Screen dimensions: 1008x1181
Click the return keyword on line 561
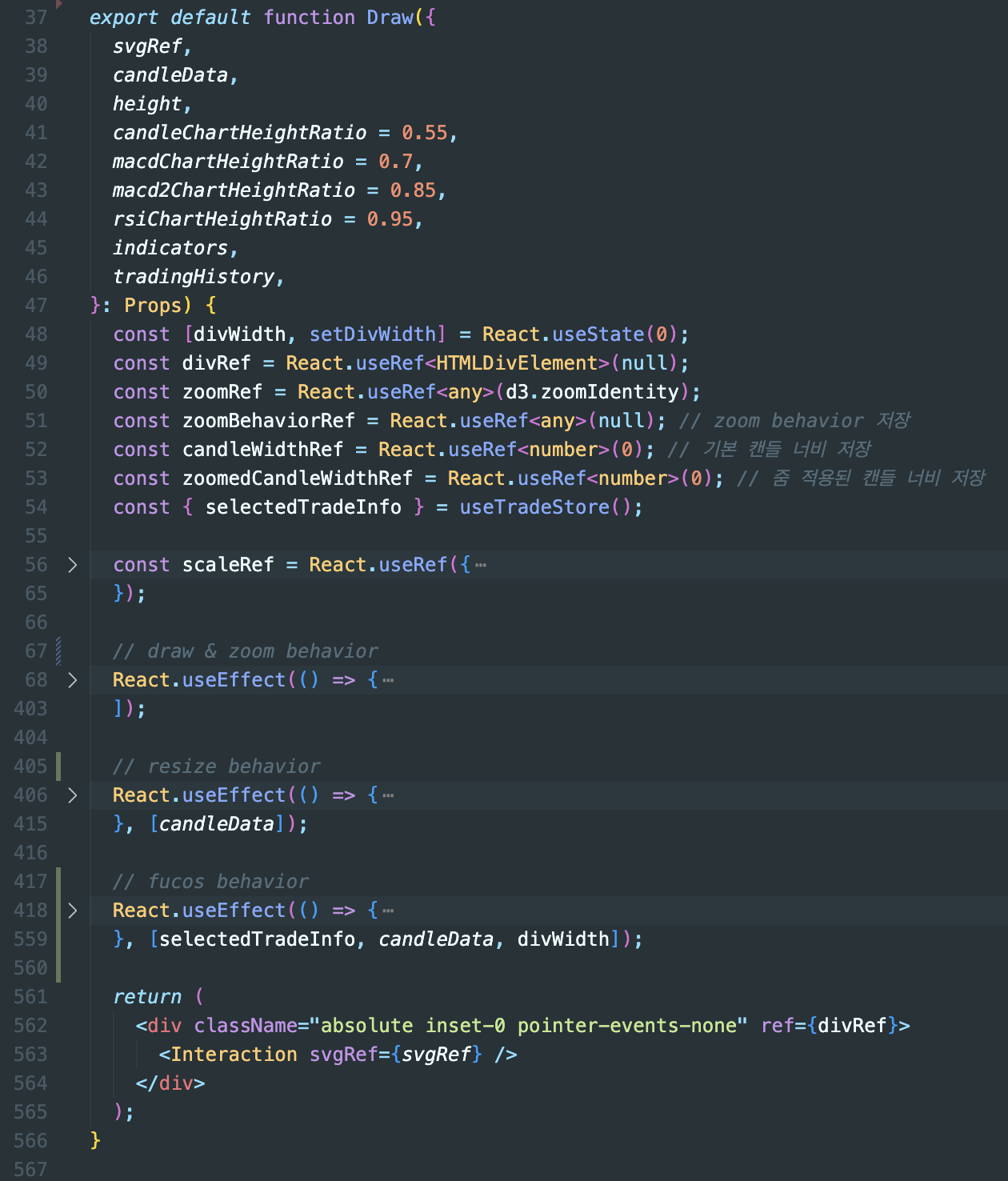(x=147, y=997)
